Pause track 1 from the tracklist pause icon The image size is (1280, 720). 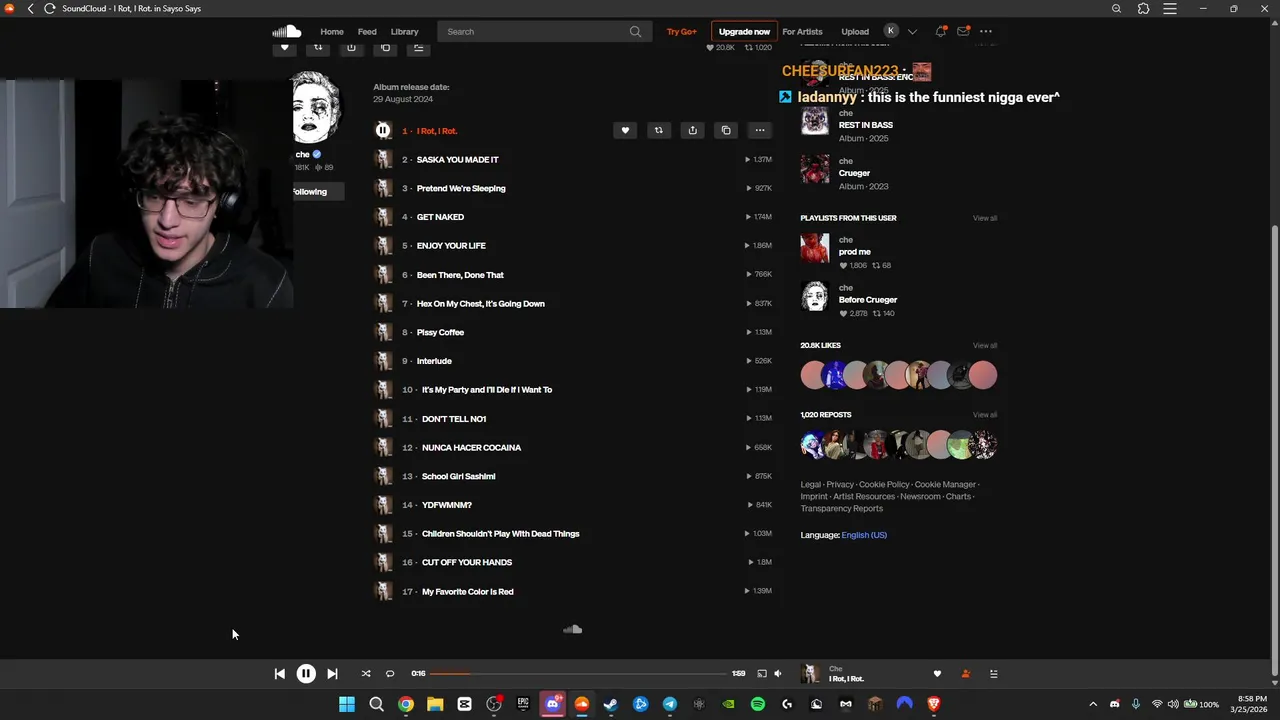point(382,130)
